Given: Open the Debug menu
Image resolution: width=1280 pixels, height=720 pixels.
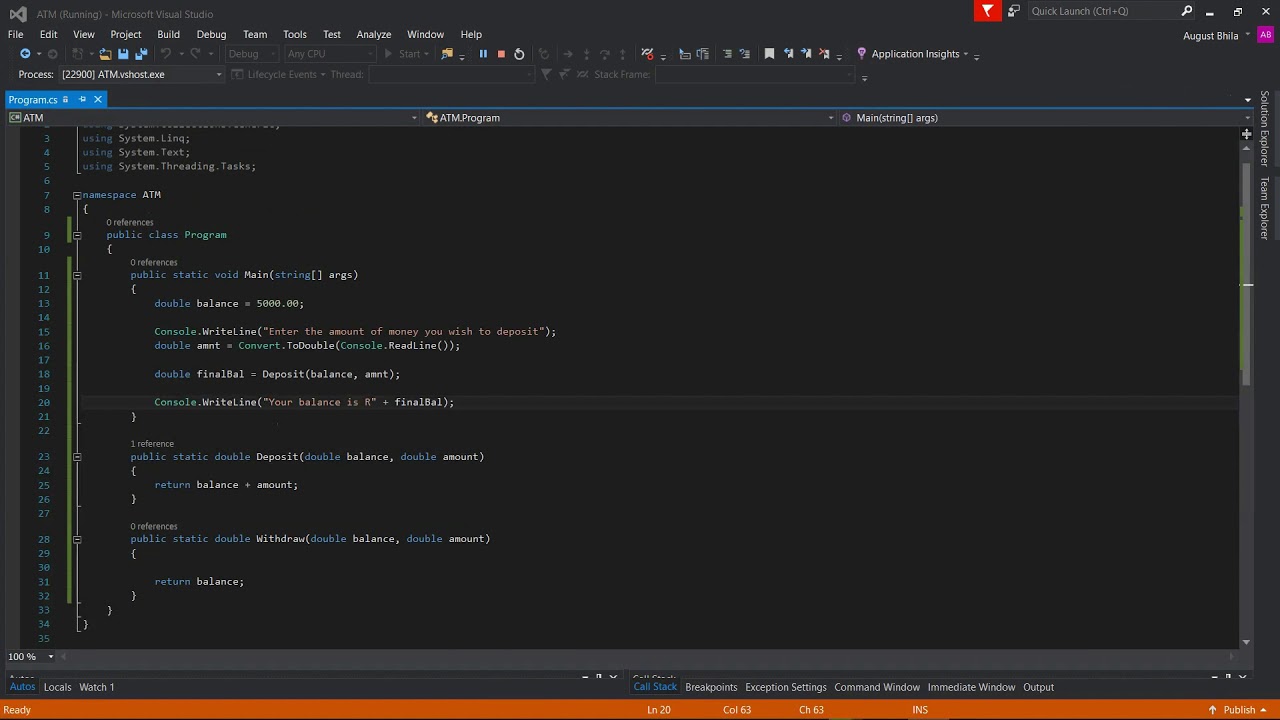Looking at the screenshot, I should [211, 34].
